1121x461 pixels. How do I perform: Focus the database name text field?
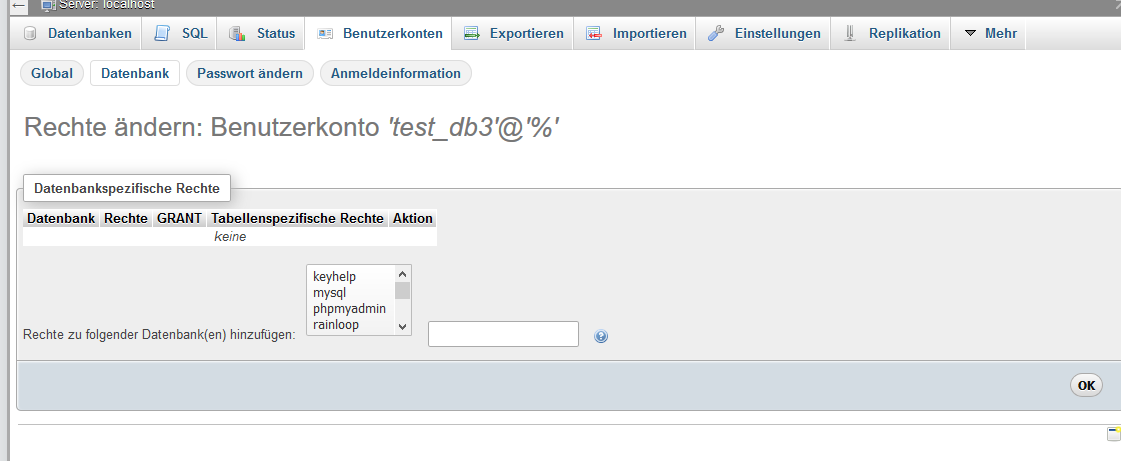click(503, 334)
